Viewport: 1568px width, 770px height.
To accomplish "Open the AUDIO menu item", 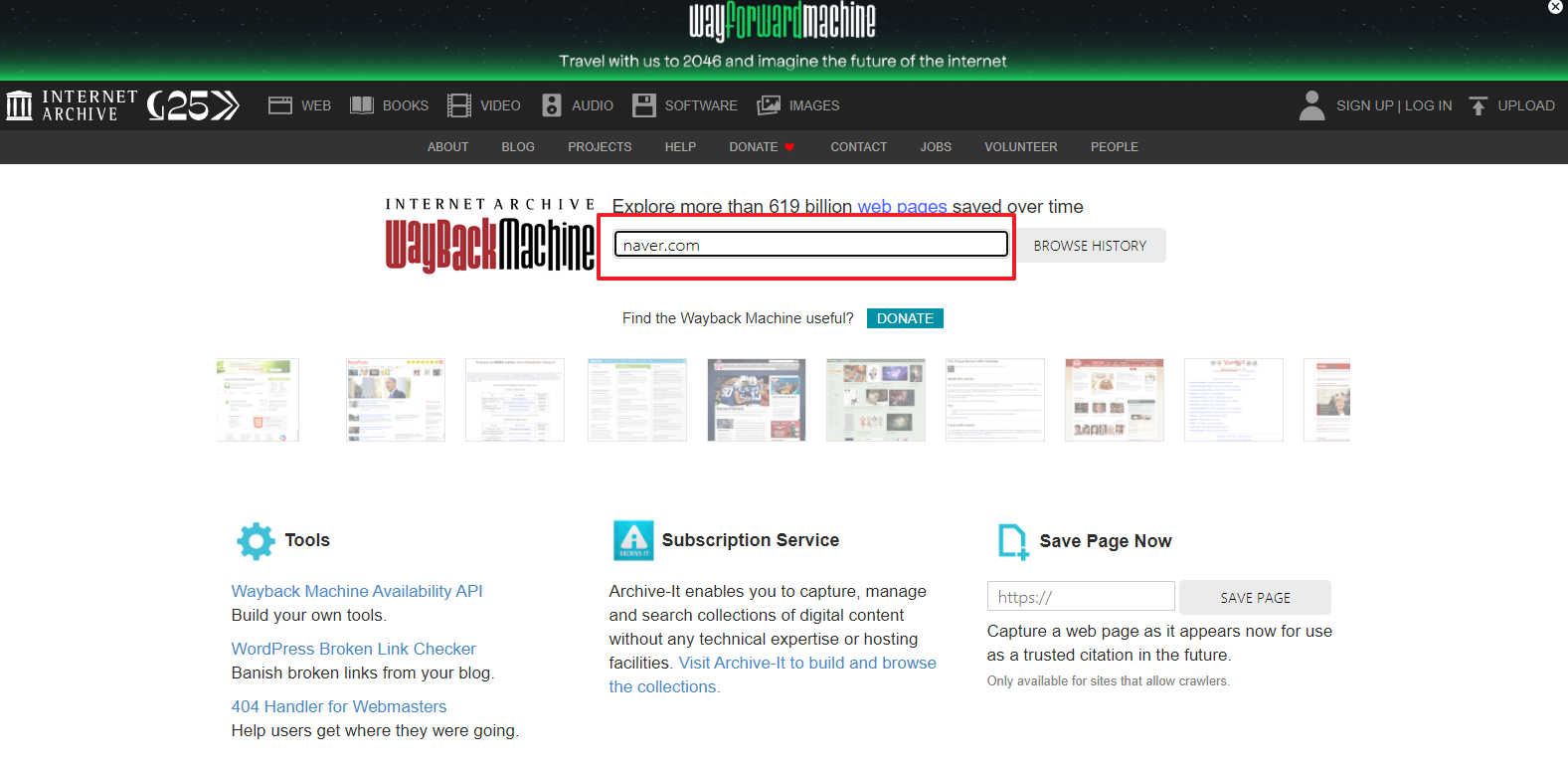I will 593,105.
